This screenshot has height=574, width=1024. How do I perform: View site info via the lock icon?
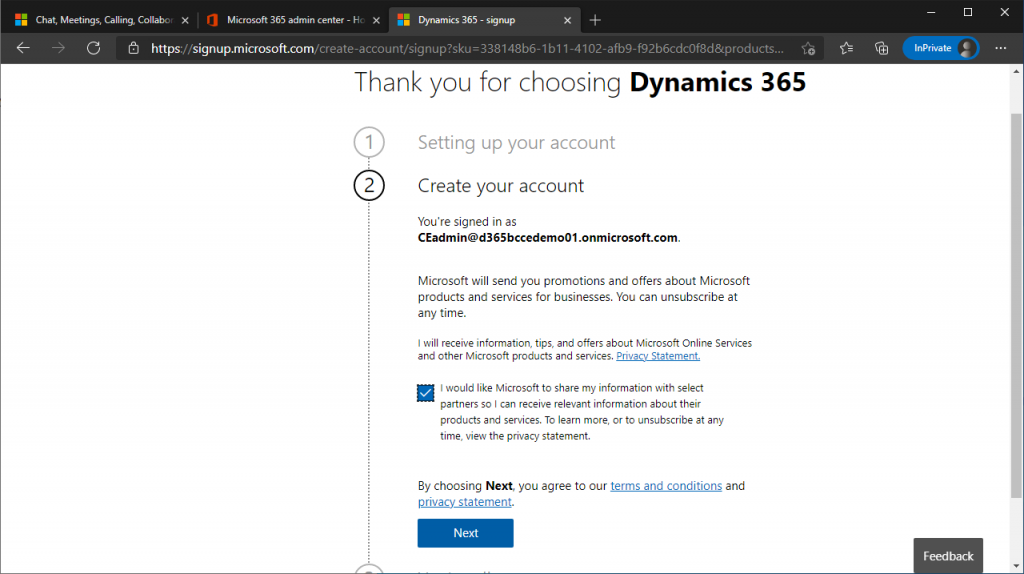click(x=133, y=48)
